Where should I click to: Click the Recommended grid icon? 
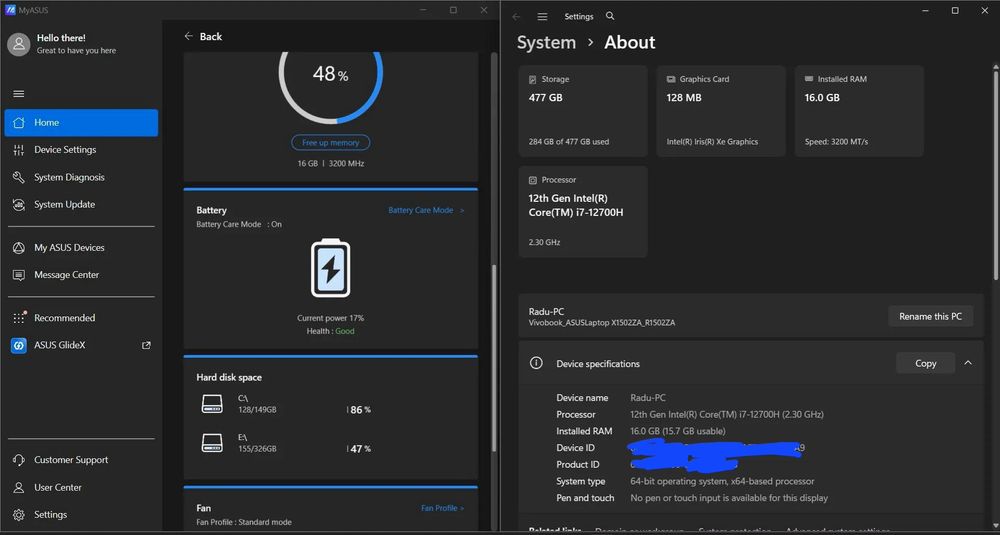coord(18,318)
